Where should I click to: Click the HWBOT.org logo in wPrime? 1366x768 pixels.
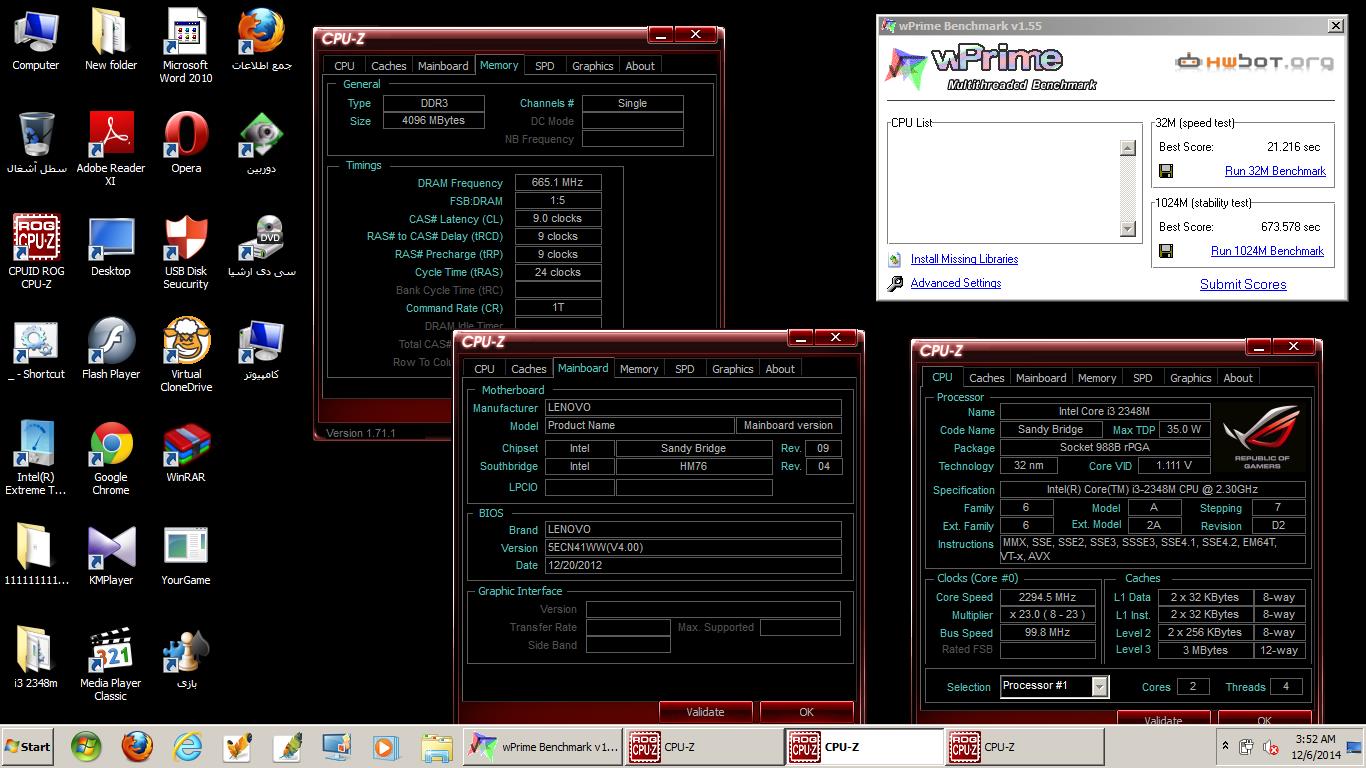tap(1254, 61)
